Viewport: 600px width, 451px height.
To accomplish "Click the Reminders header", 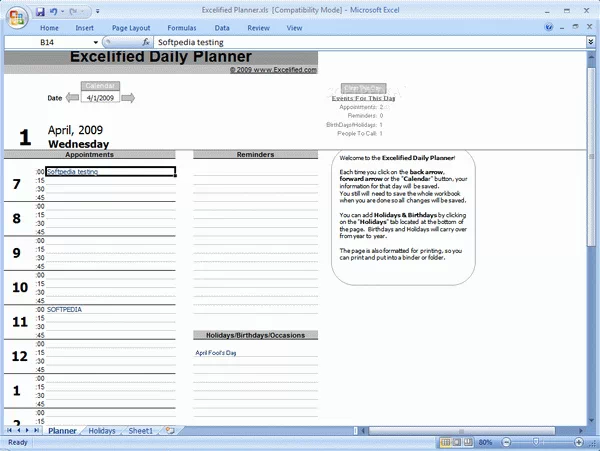I will pyautogui.click(x=255, y=155).
